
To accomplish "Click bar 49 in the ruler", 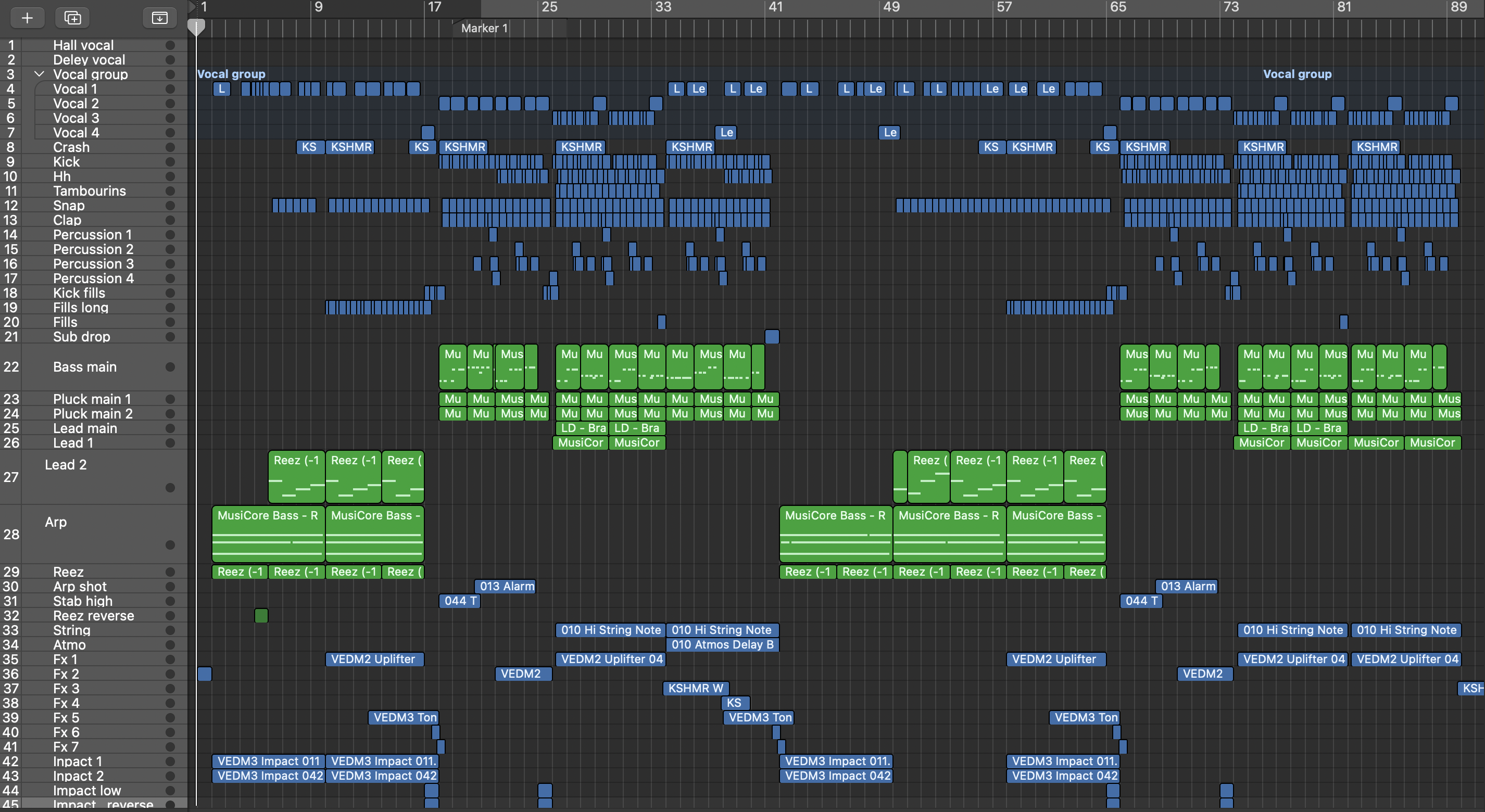I will pos(891,7).
